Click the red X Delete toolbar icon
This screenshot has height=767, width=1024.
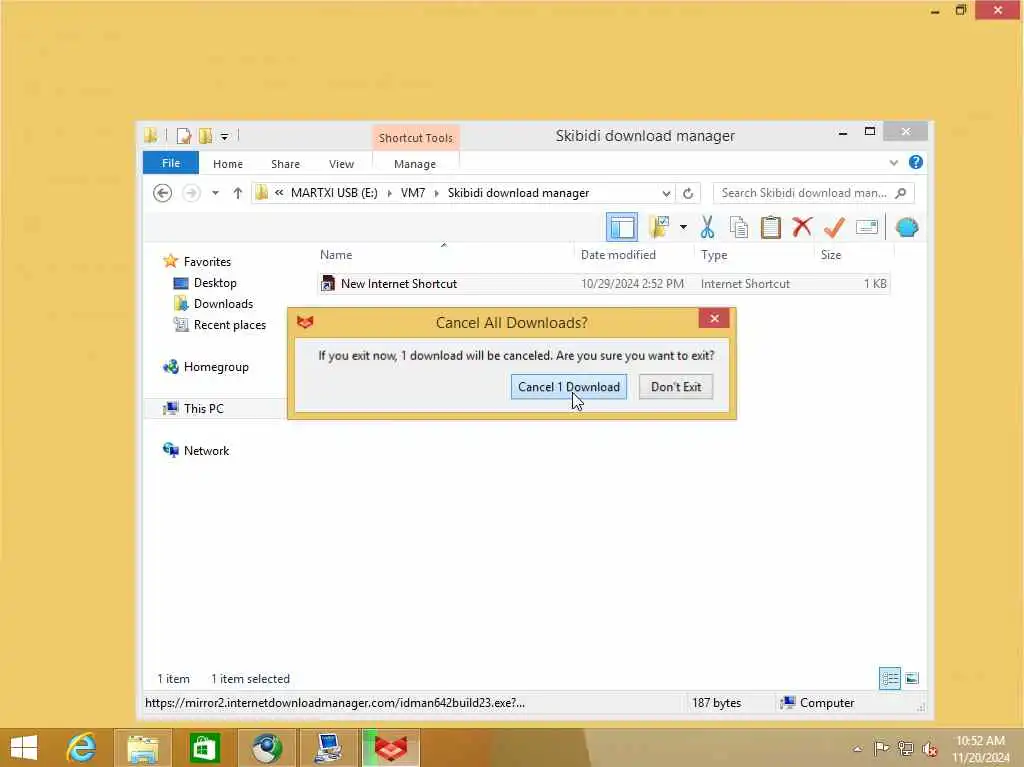[x=802, y=227]
